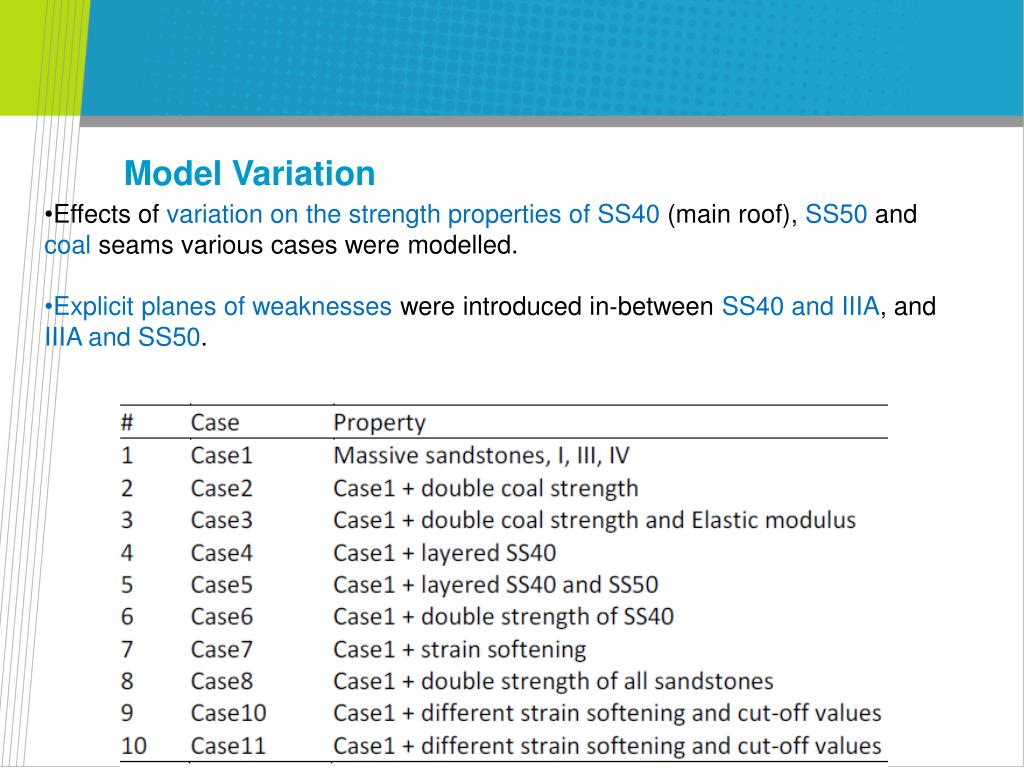The height and width of the screenshot is (768, 1024).
Task: Click the cell 'Case7'
Action: pos(221,649)
